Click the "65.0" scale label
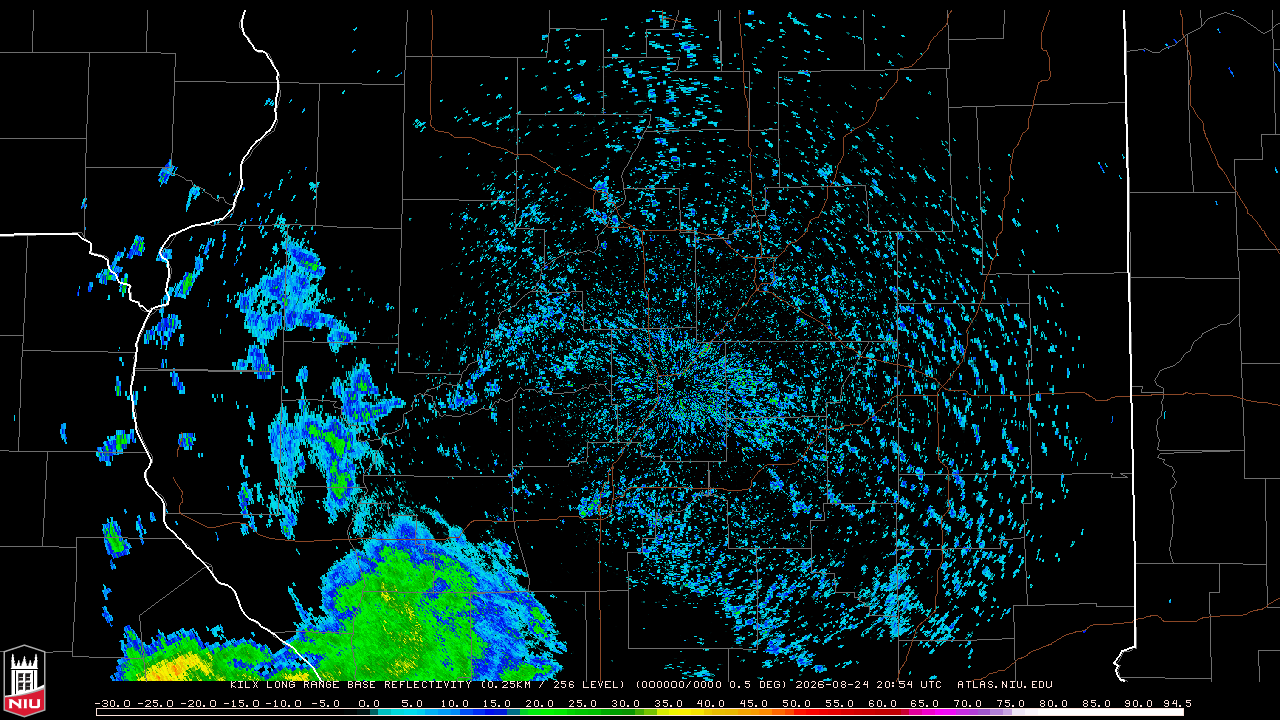The image size is (1280, 720). pyautogui.click(x=925, y=703)
